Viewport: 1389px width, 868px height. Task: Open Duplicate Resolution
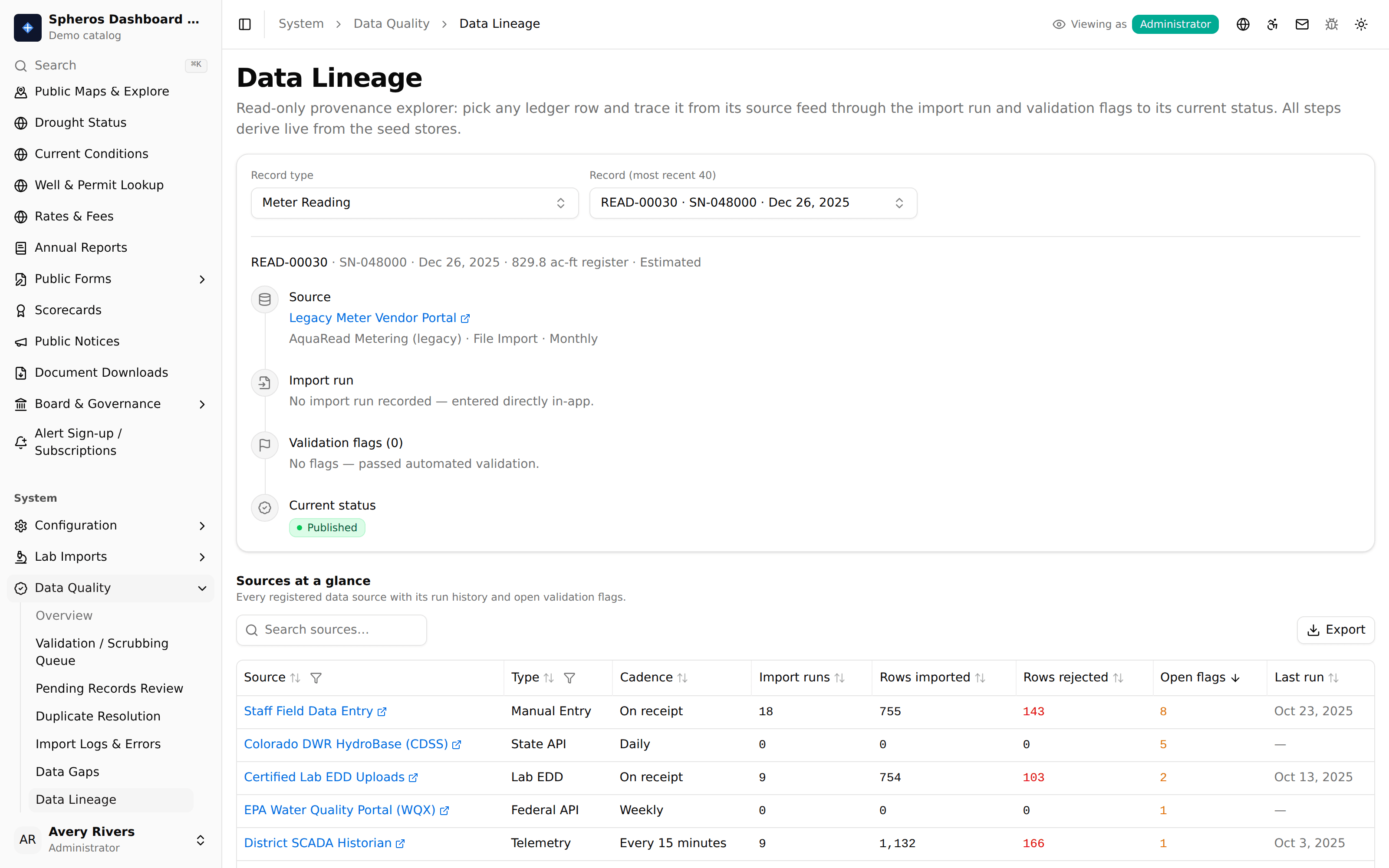pos(111,717)
